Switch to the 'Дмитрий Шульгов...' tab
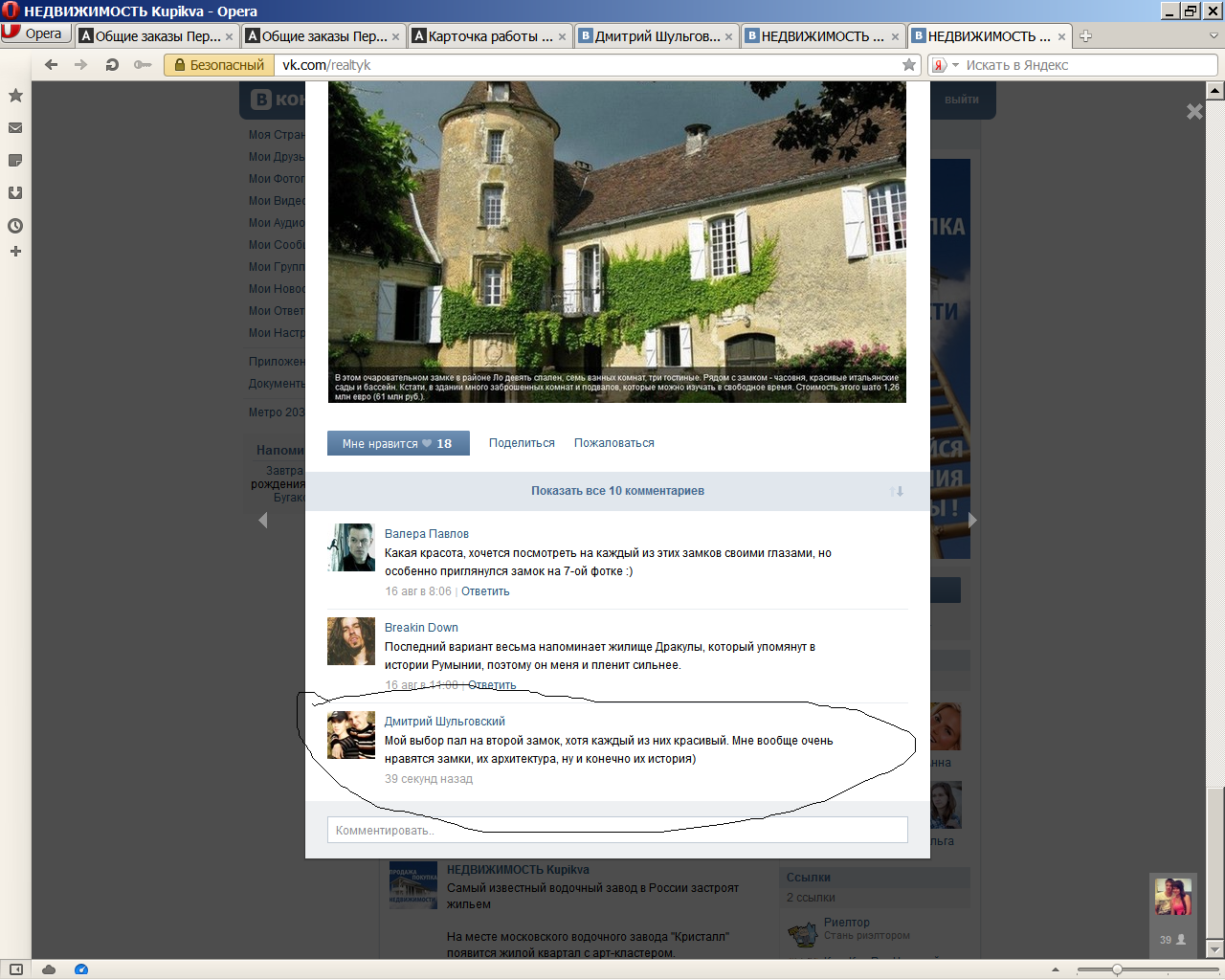 657,36
